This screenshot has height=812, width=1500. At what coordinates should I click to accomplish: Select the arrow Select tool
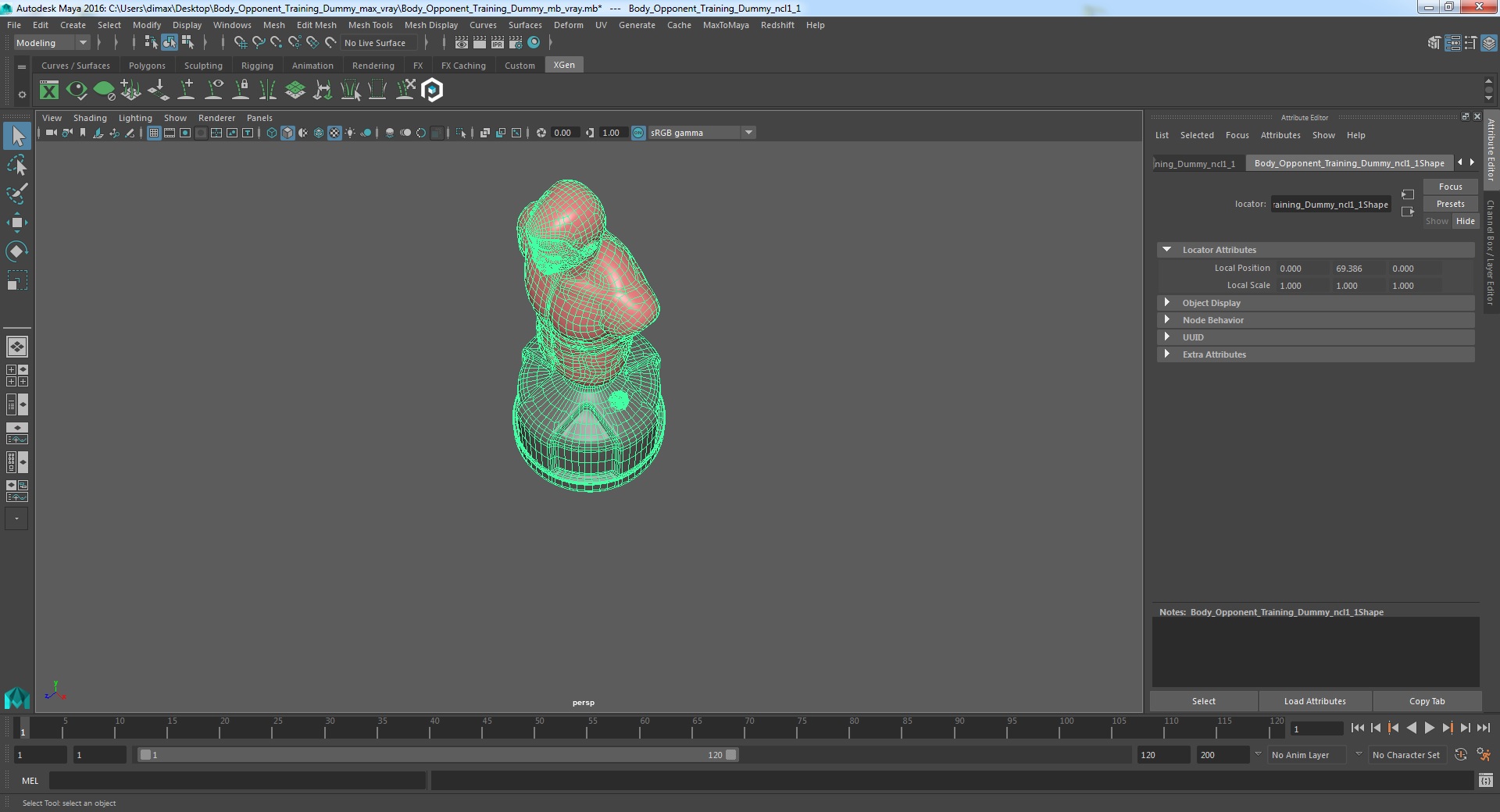click(17, 137)
